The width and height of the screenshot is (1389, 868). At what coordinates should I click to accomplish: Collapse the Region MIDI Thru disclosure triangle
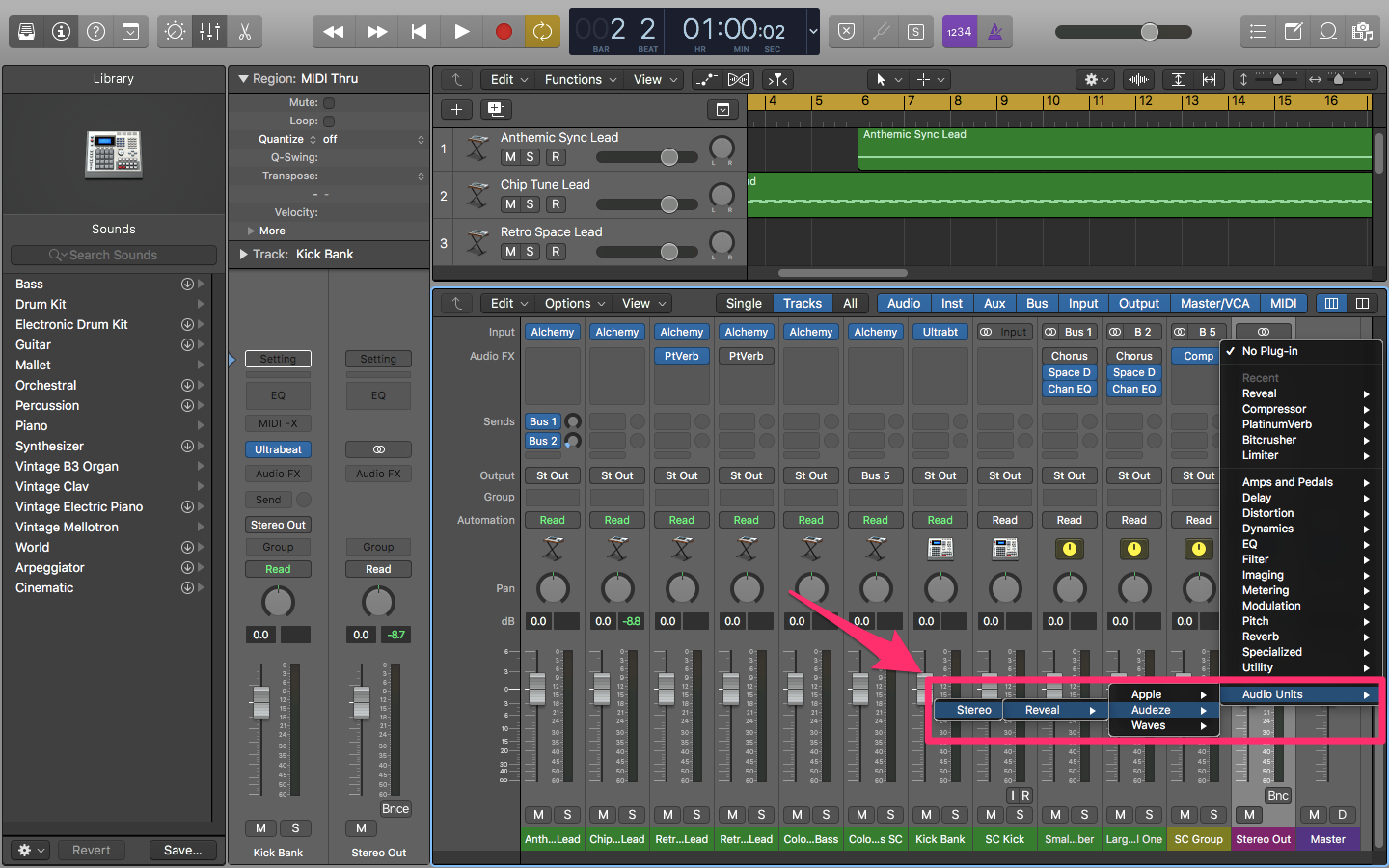click(x=243, y=79)
